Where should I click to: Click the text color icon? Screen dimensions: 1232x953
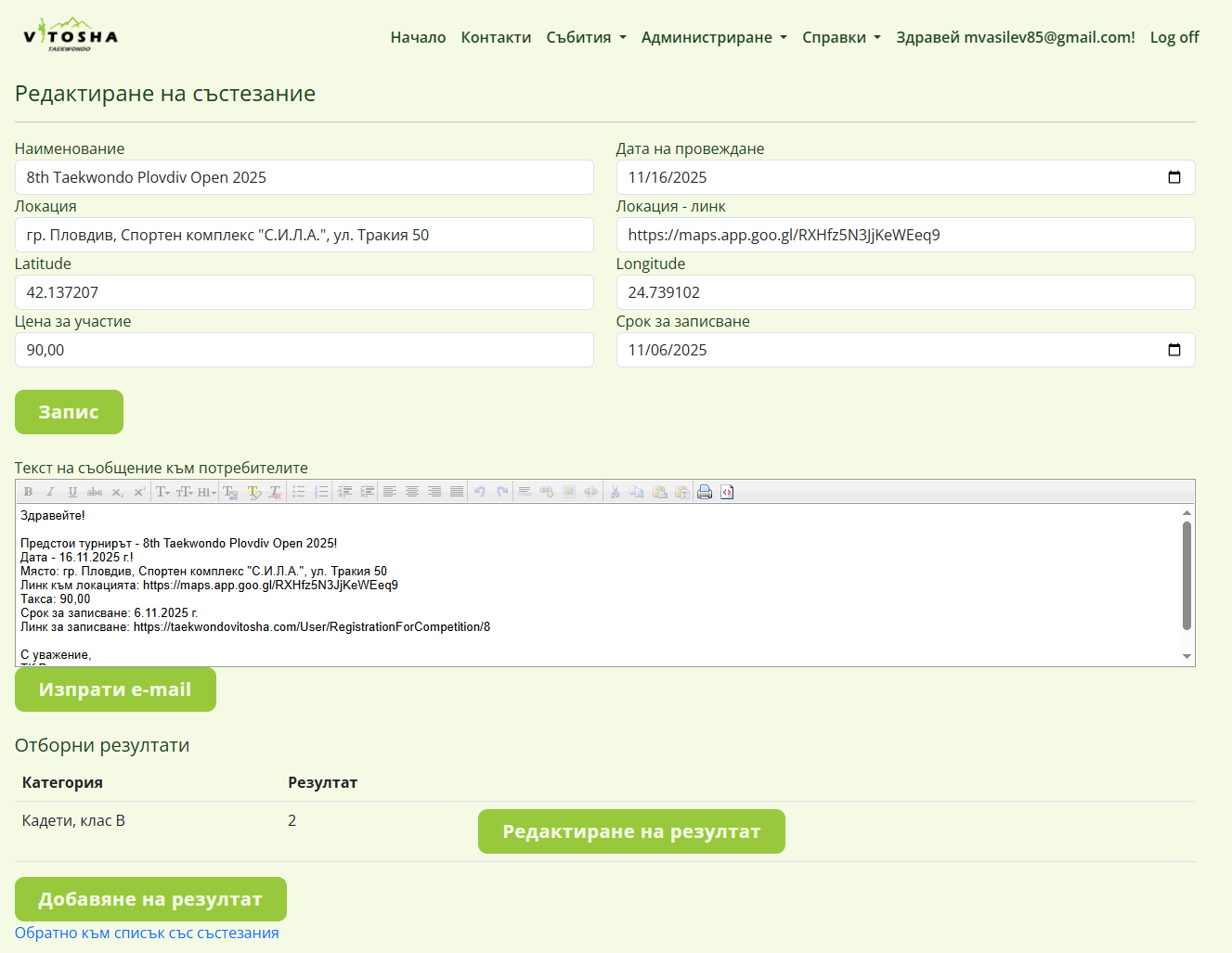230,492
